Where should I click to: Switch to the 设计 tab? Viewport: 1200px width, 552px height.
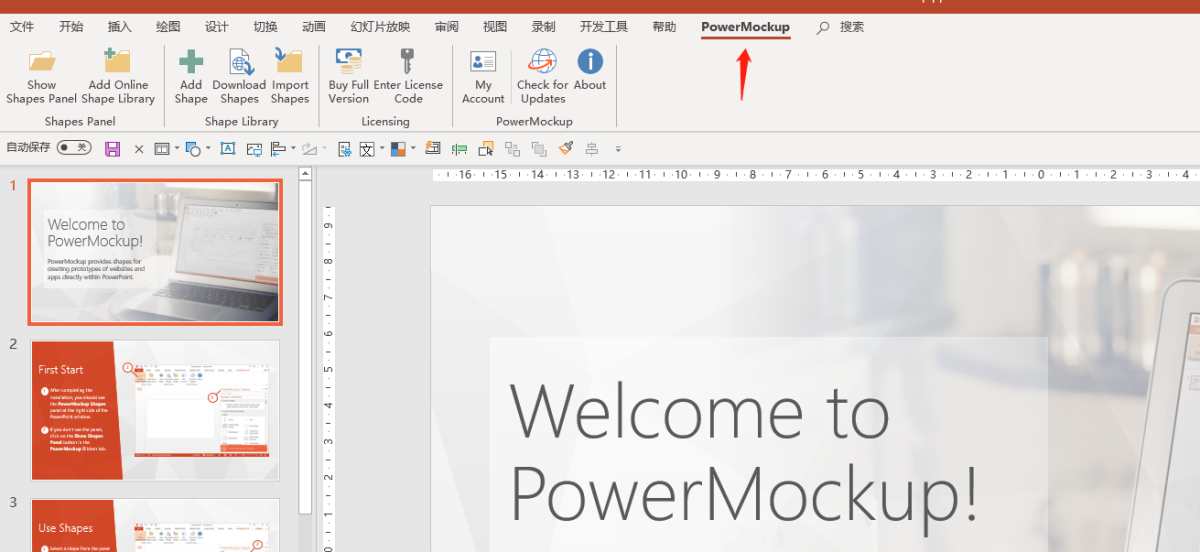click(216, 27)
